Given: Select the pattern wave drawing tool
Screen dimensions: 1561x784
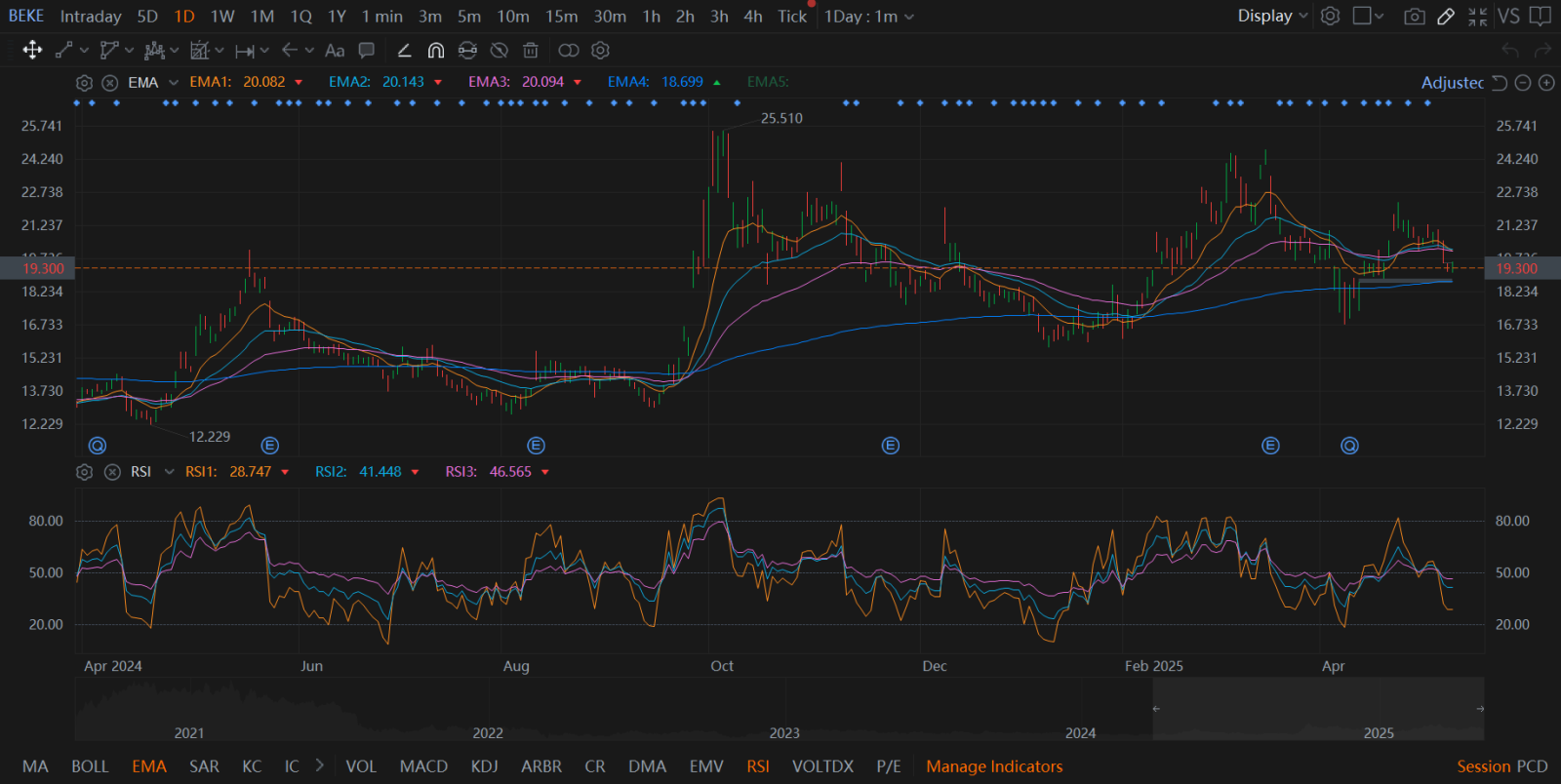Looking at the screenshot, I should pyautogui.click(x=154, y=50).
